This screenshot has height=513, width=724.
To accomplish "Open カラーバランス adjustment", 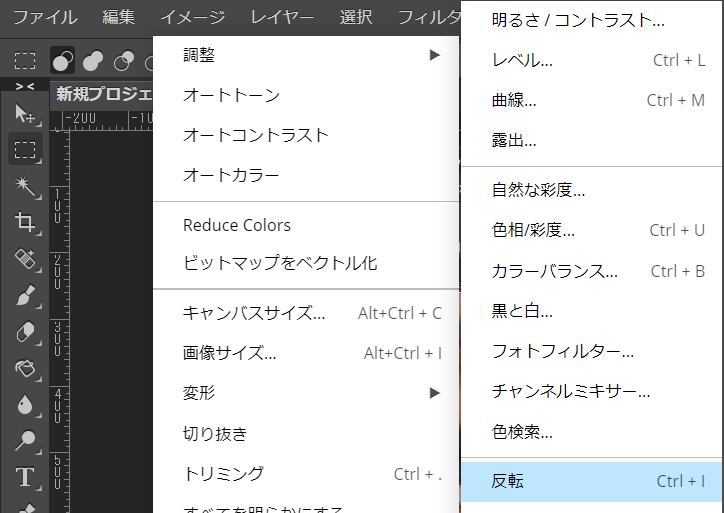I will point(591,271).
